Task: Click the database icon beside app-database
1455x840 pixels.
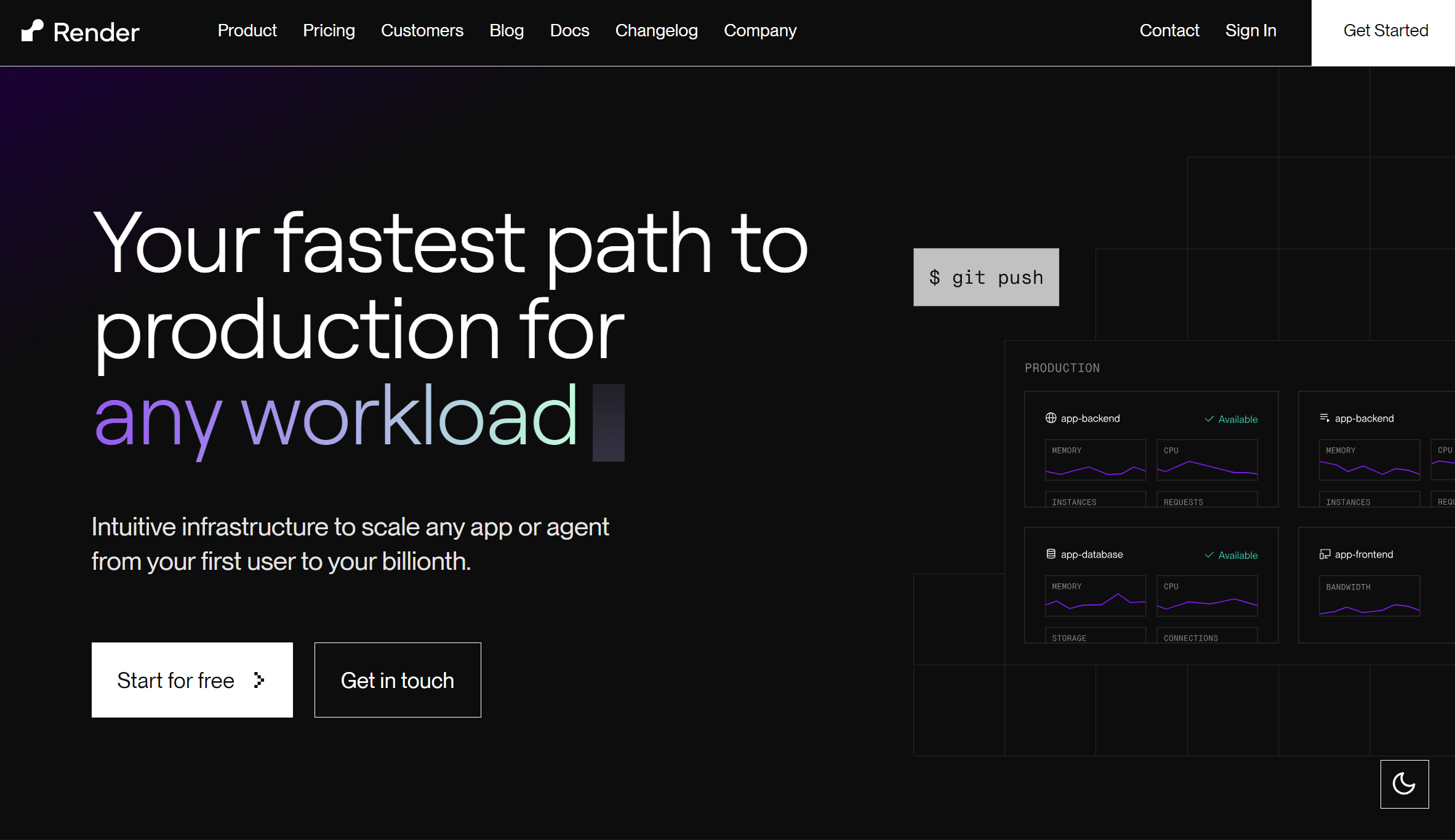Action: (x=1051, y=554)
